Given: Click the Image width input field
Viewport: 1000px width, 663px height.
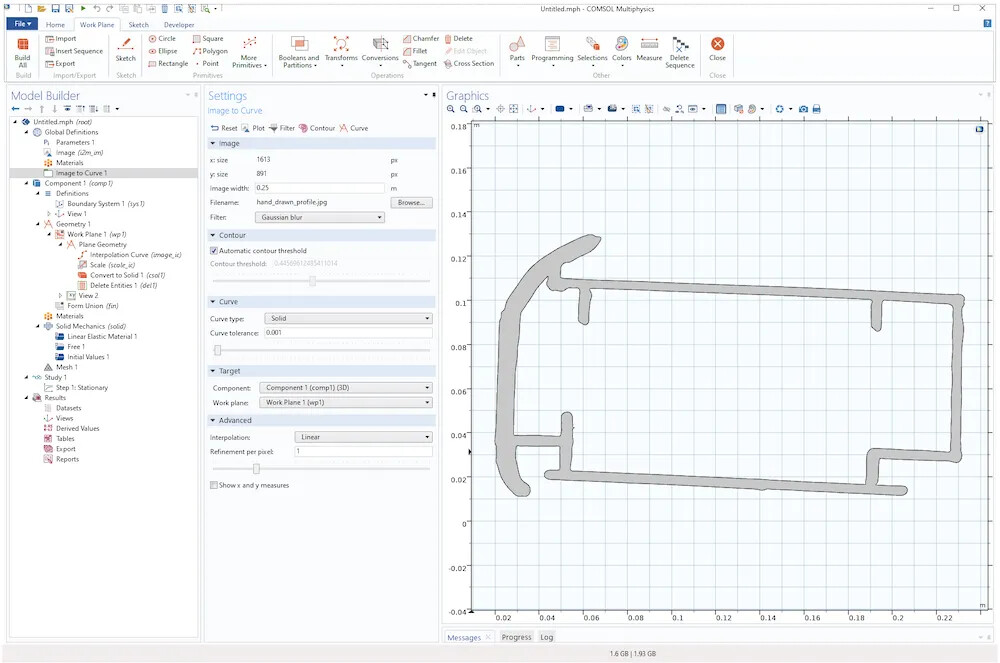Looking at the screenshot, I should 319,188.
